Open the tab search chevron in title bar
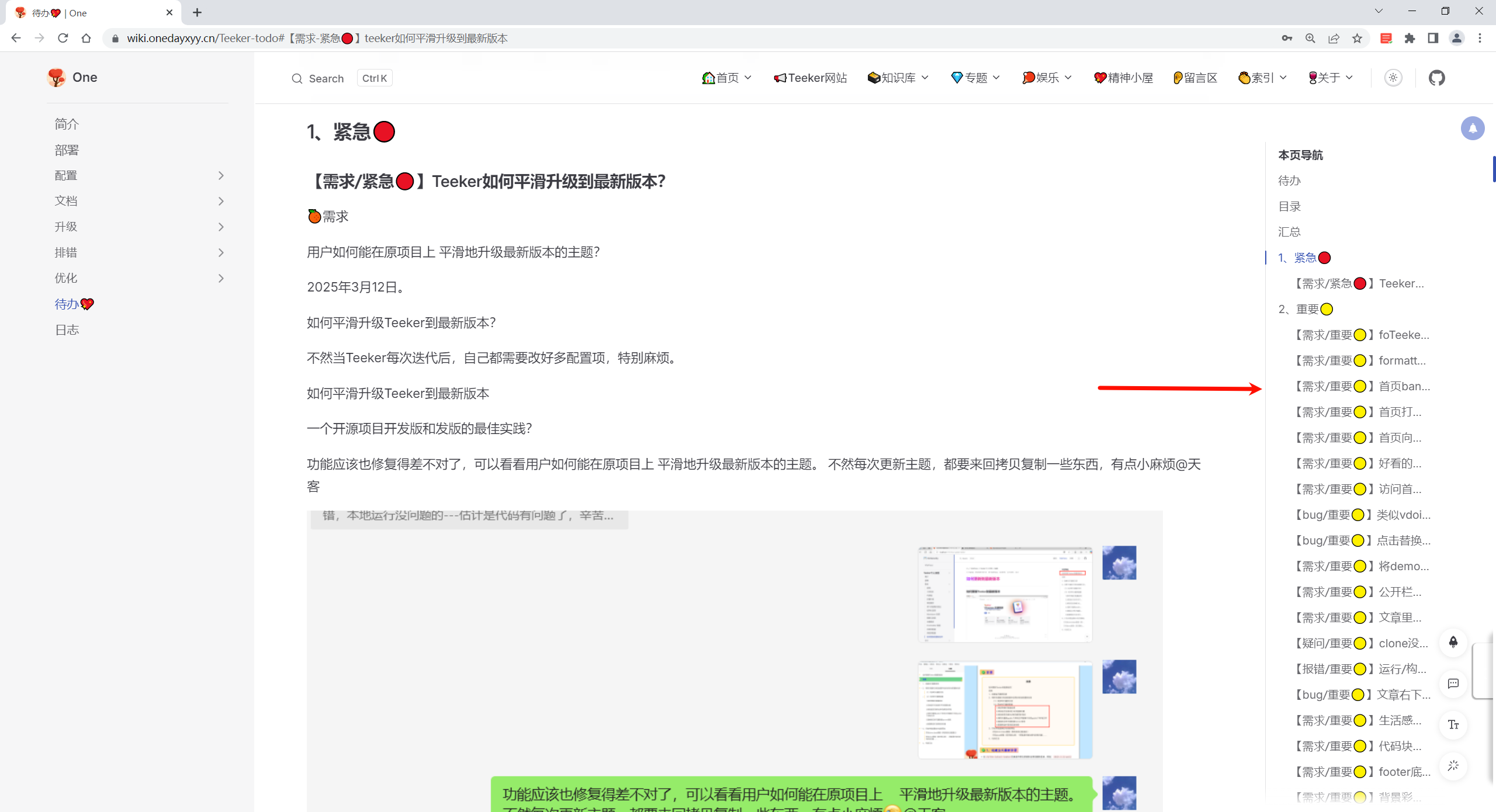Image resolution: width=1496 pixels, height=812 pixels. tap(1379, 11)
